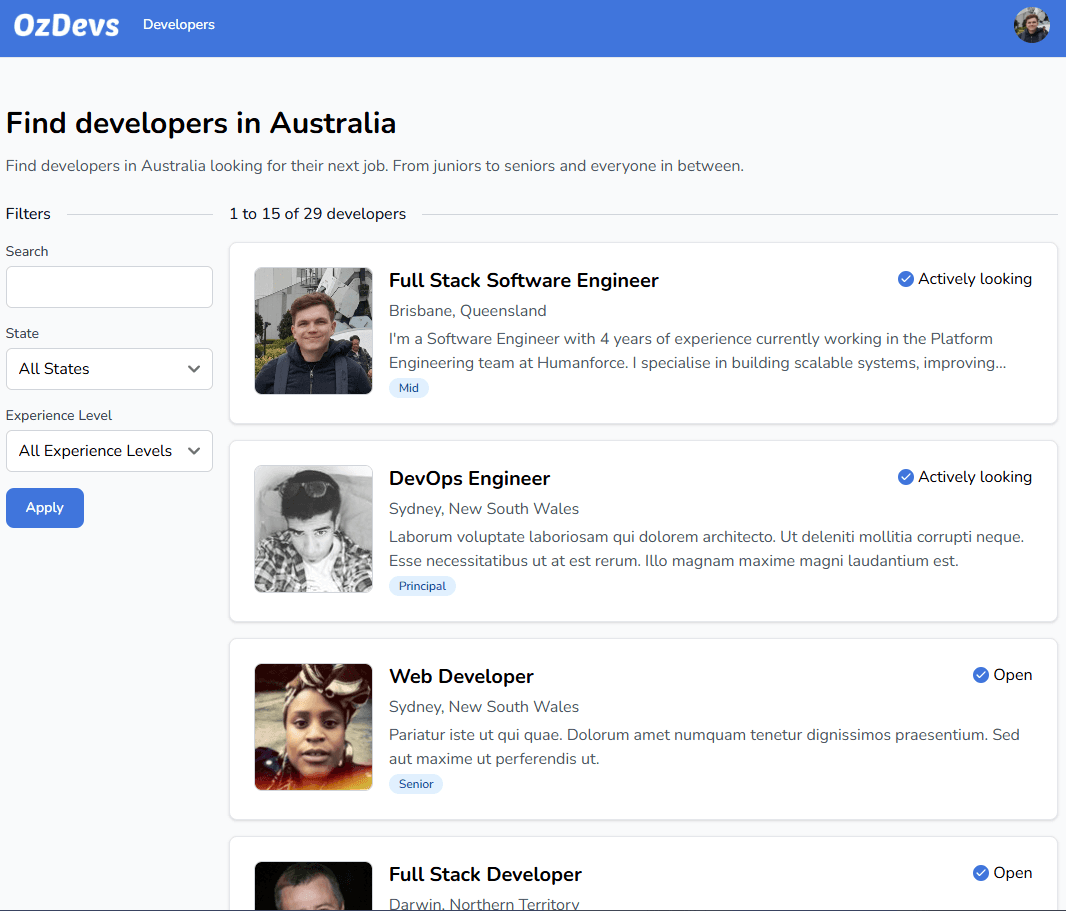Click the DevOps Engineer title link

[469, 478]
